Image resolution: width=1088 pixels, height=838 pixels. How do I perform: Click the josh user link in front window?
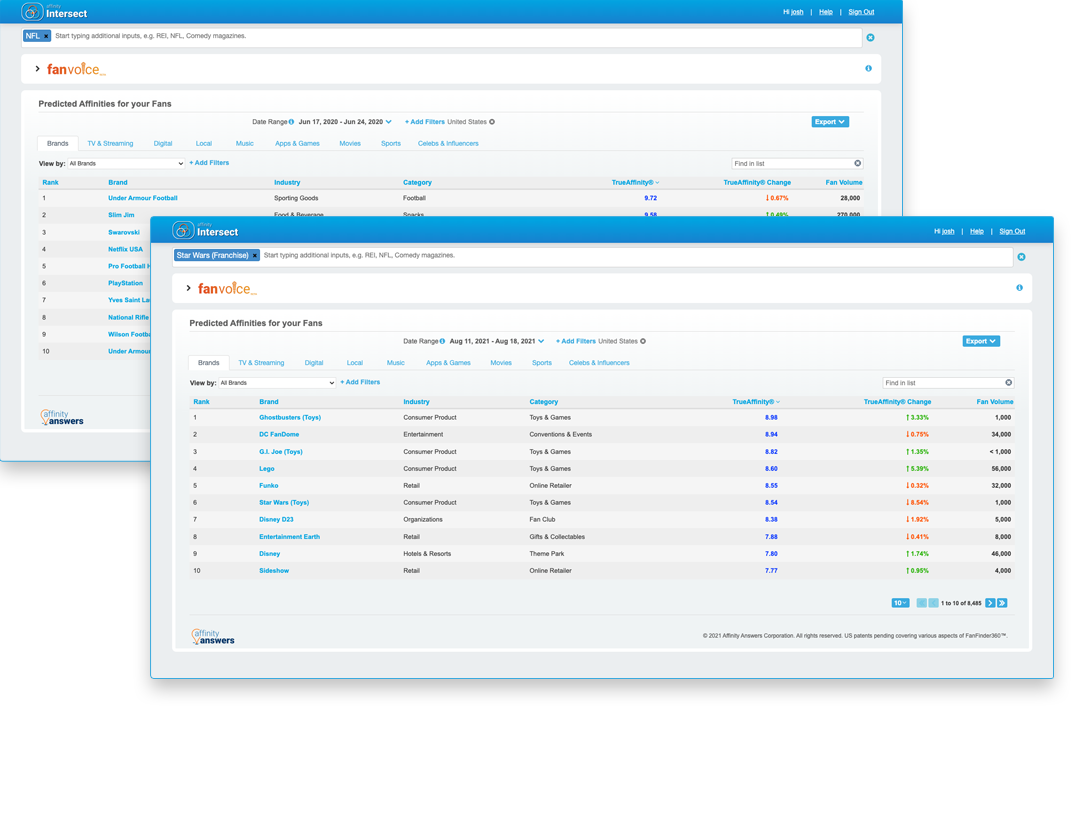(948, 232)
